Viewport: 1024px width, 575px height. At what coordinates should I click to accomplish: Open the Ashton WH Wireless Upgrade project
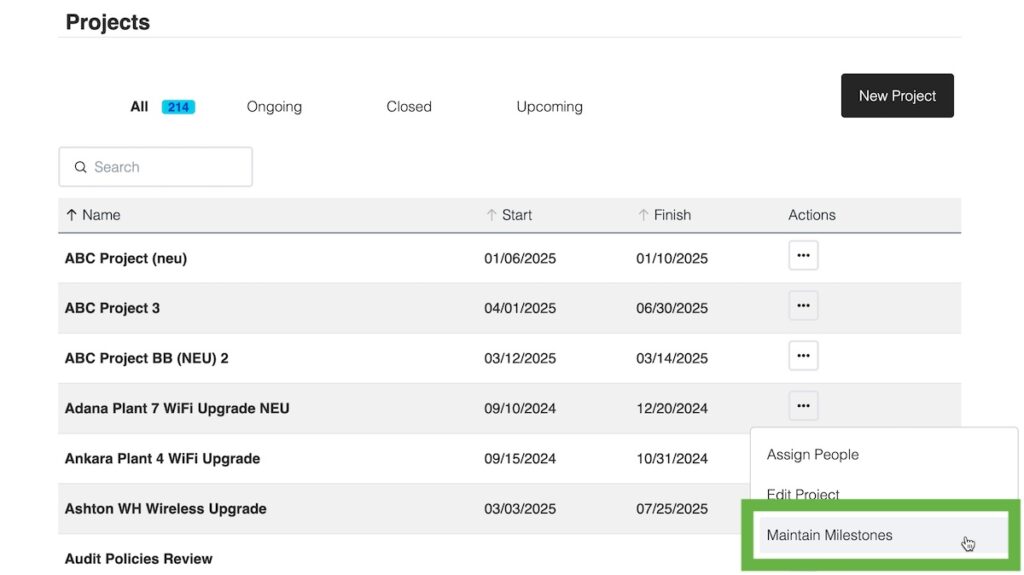pos(165,509)
